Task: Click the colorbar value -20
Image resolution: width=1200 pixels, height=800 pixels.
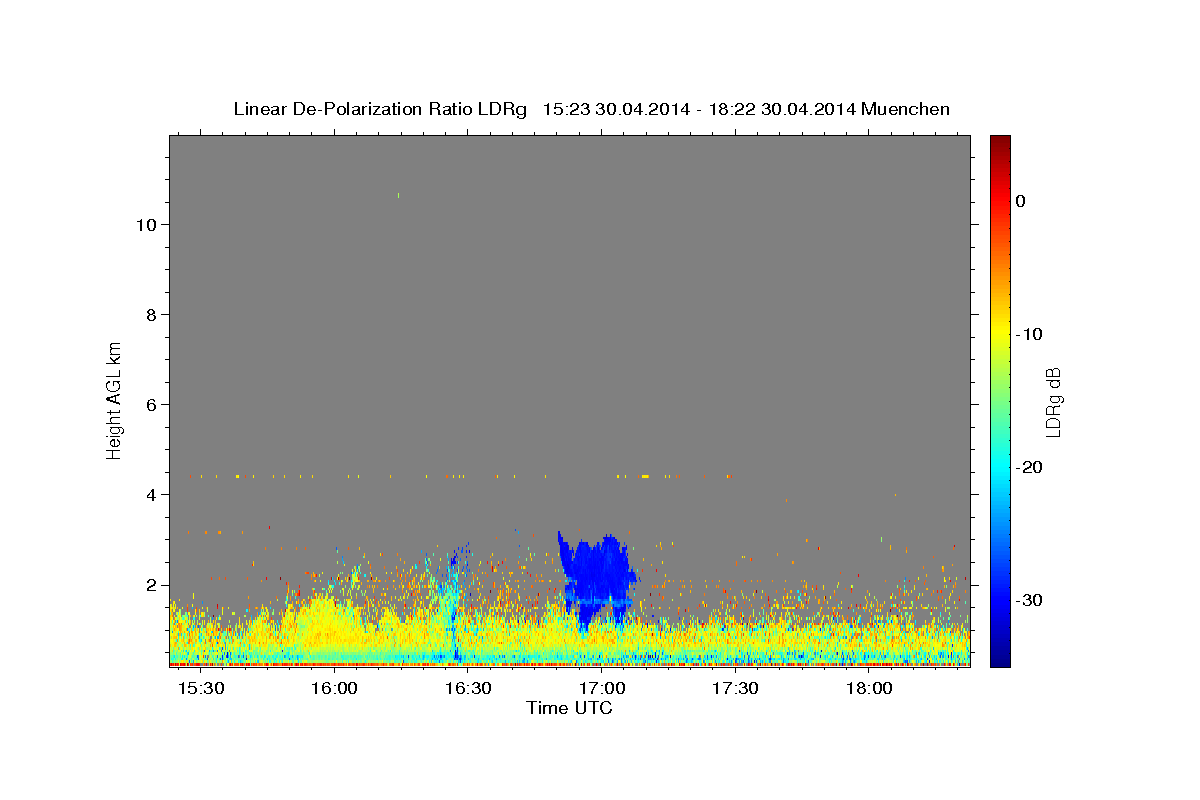Action: pyautogui.click(x=1029, y=467)
